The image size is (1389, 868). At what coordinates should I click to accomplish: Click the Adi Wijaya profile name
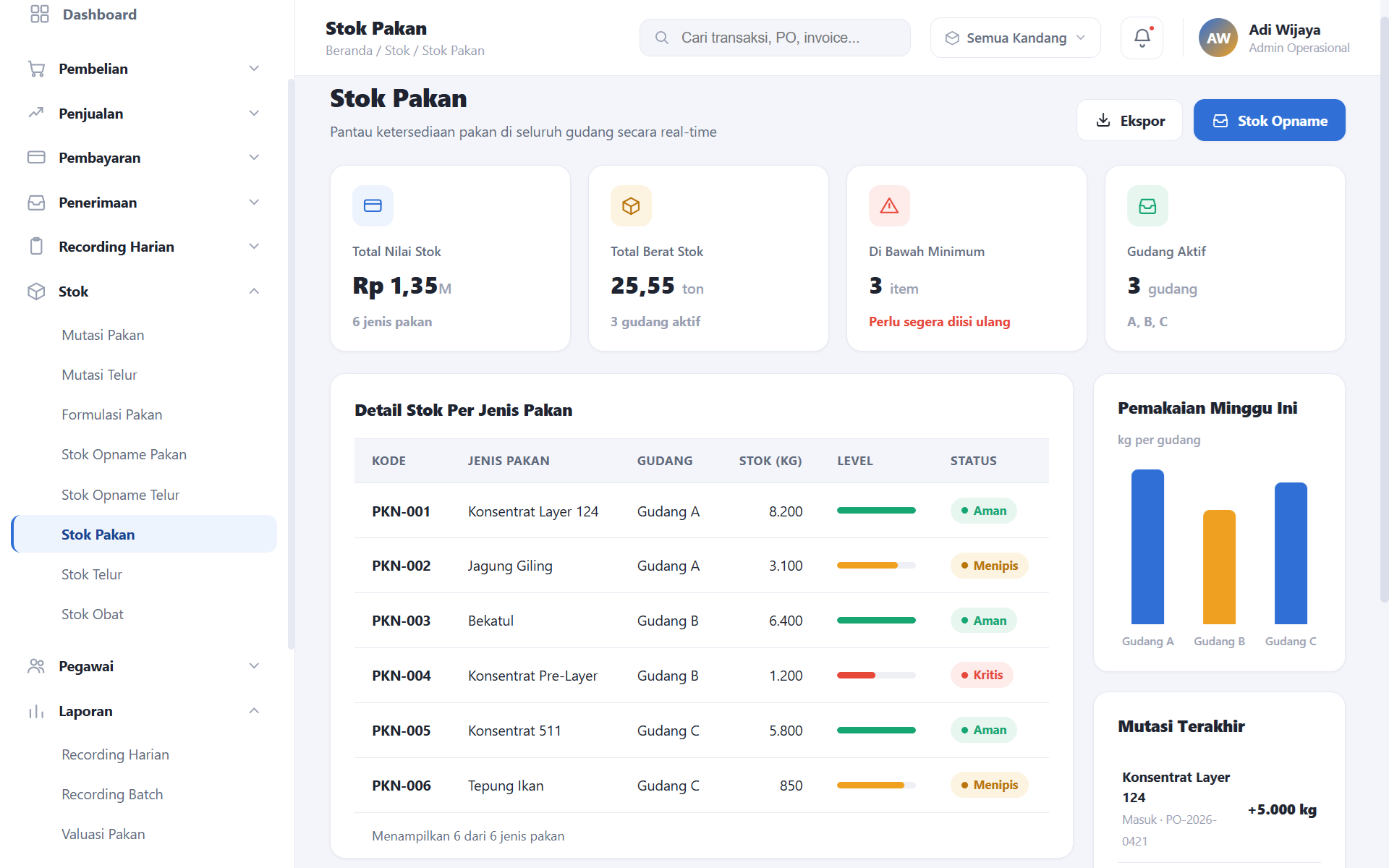click(1284, 30)
